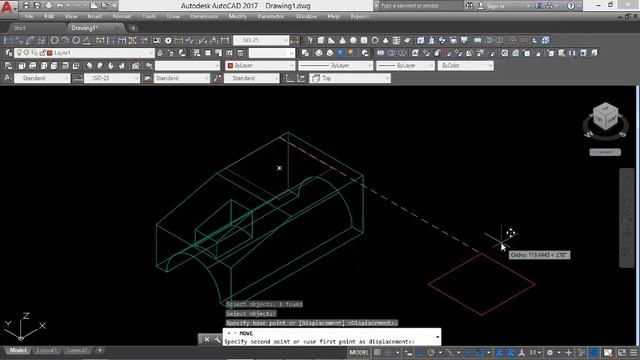Image resolution: width=640 pixels, height=360 pixels.
Task: Switch to the Layout1 tab
Action: (x=46, y=351)
